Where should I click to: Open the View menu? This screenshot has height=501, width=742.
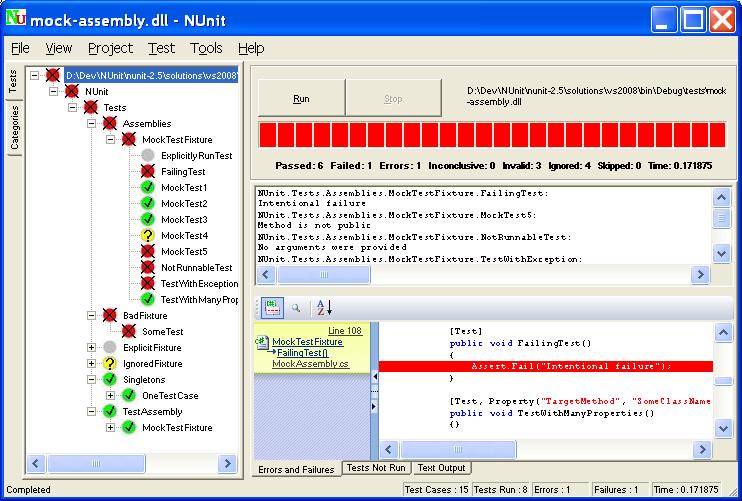point(59,48)
